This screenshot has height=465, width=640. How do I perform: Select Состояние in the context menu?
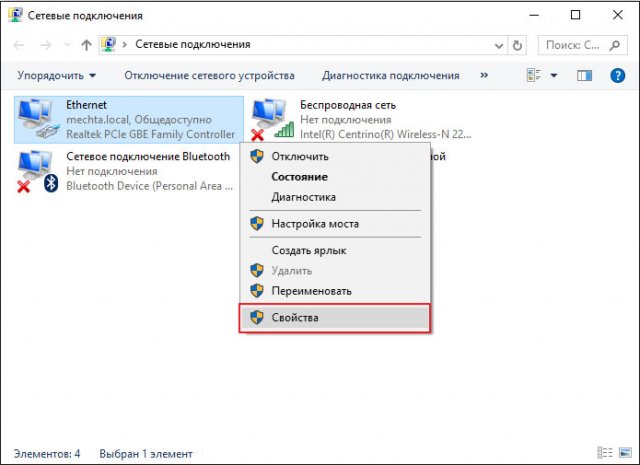coord(334,177)
